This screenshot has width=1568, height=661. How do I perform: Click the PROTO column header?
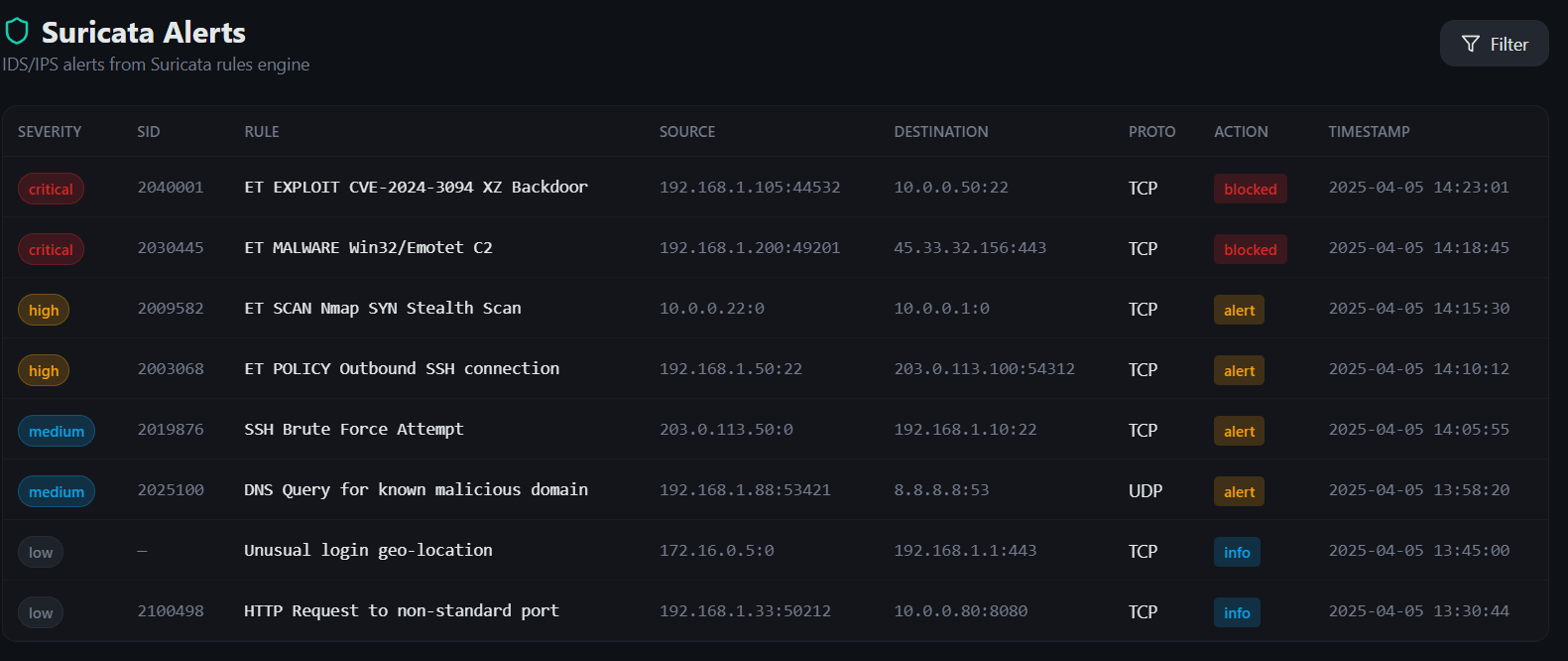point(1151,132)
